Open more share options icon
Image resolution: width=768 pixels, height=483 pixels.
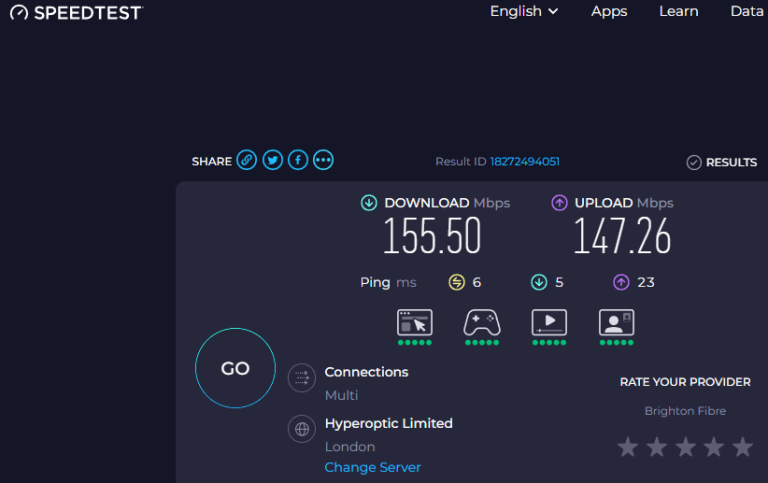click(323, 160)
